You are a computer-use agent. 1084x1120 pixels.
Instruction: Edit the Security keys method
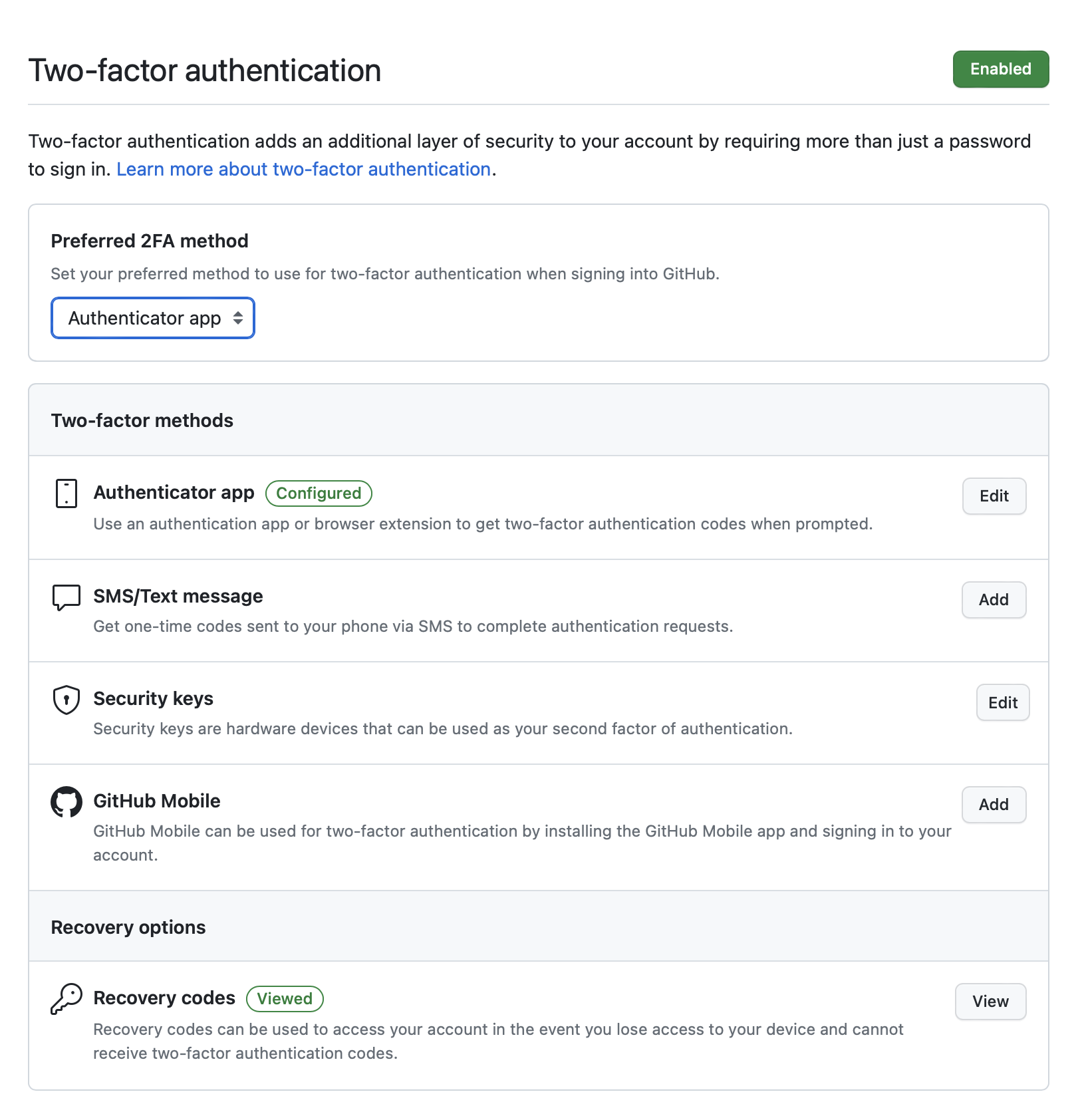pos(1003,702)
